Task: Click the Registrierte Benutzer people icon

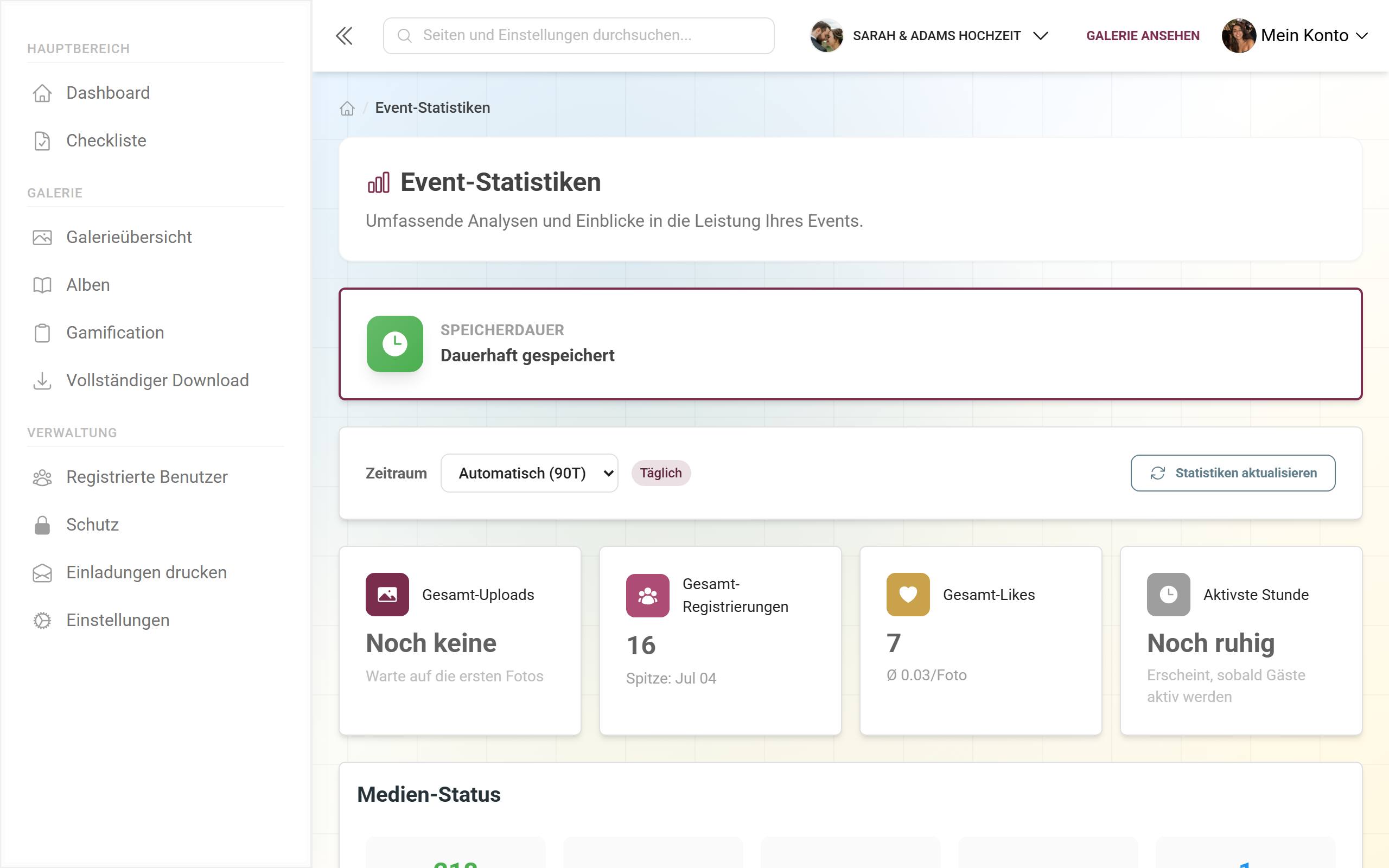Action: pyautogui.click(x=42, y=477)
